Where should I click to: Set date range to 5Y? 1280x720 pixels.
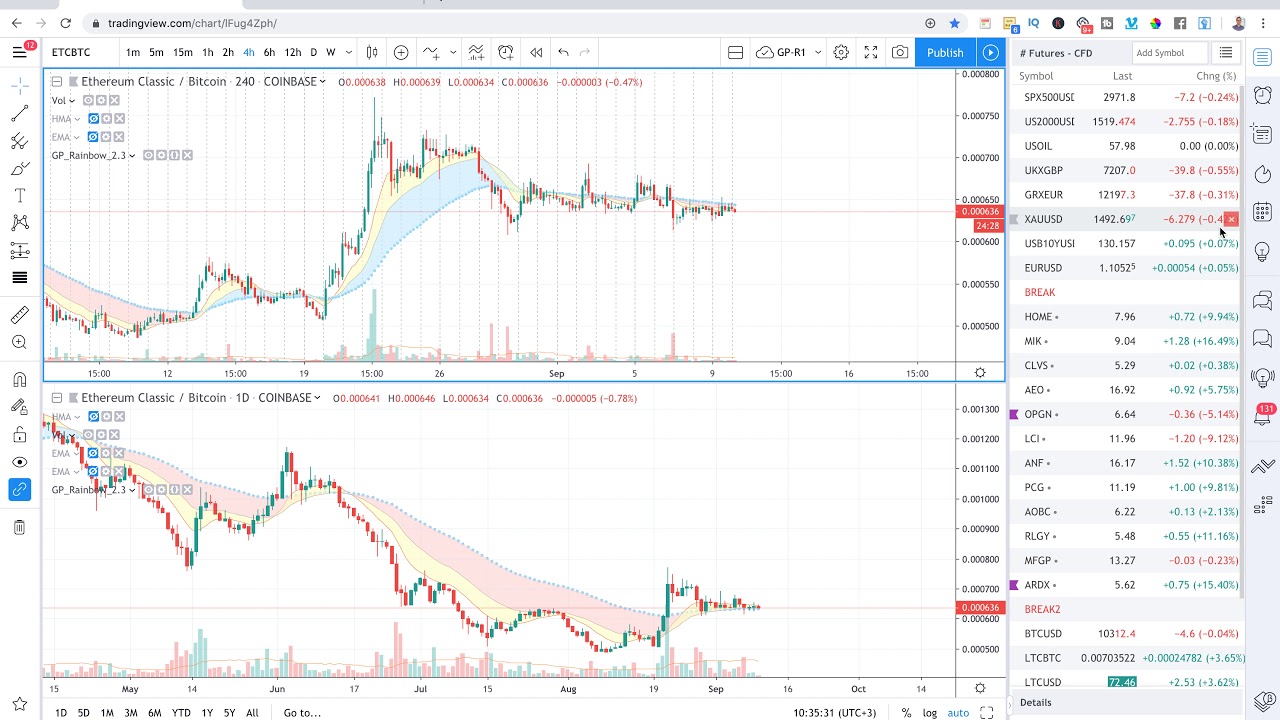tap(229, 713)
